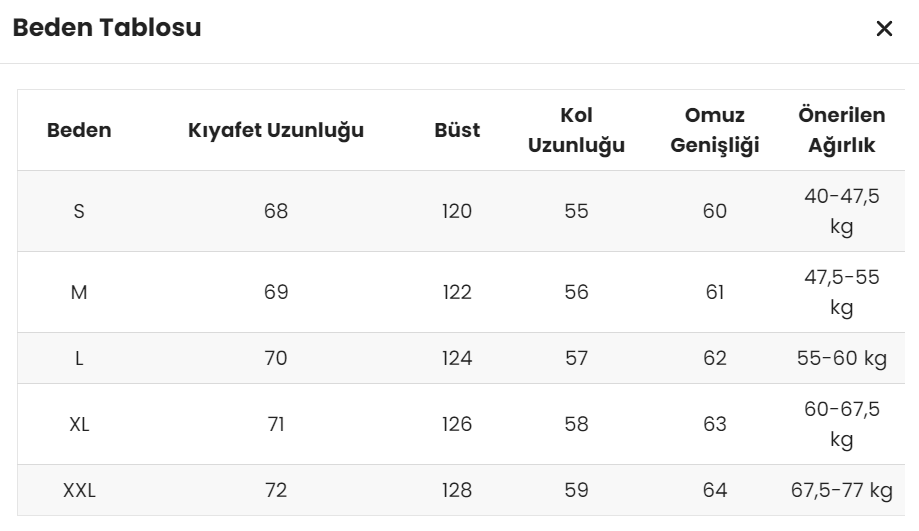This screenshot has width=919, height=531.
Task: Click the Önerilen Ağırlık column header
Action: (x=842, y=130)
